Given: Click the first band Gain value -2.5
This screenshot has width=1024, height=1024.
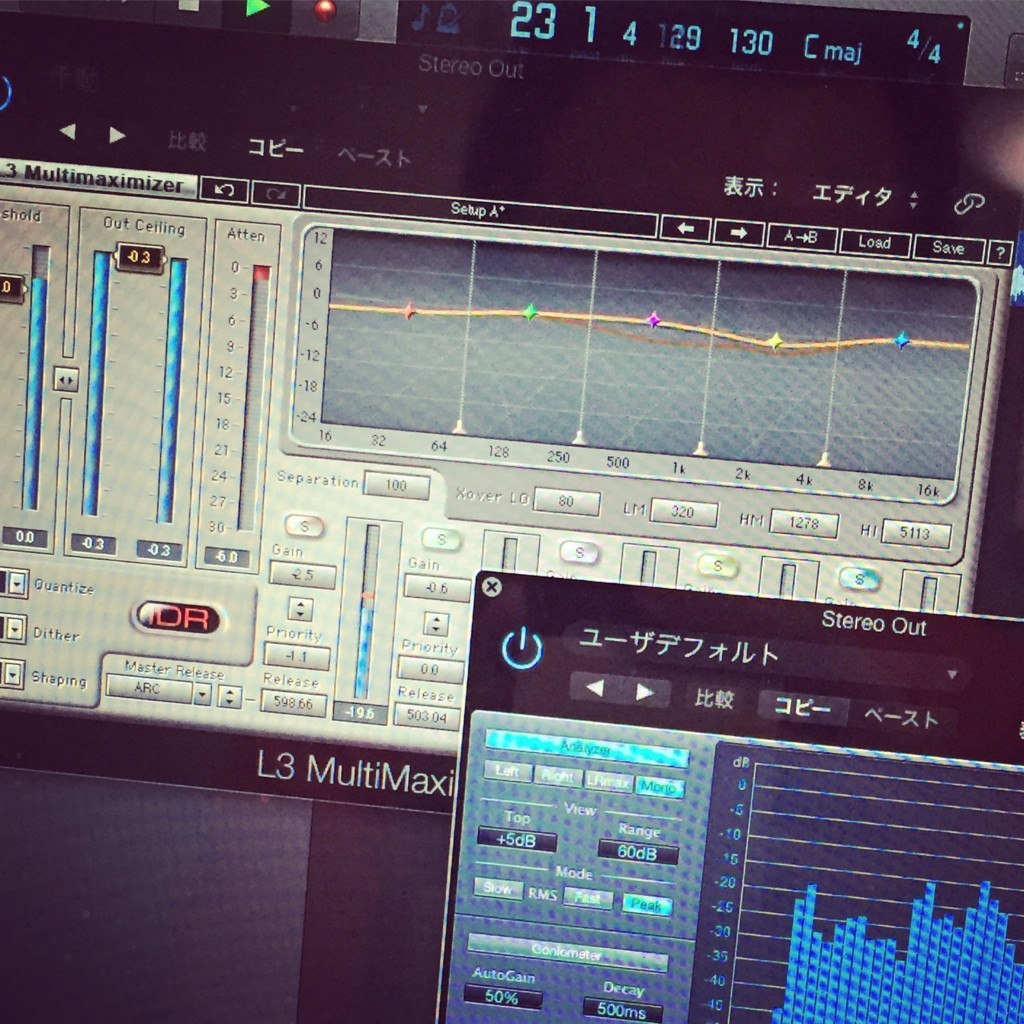Looking at the screenshot, I should 302,575.
